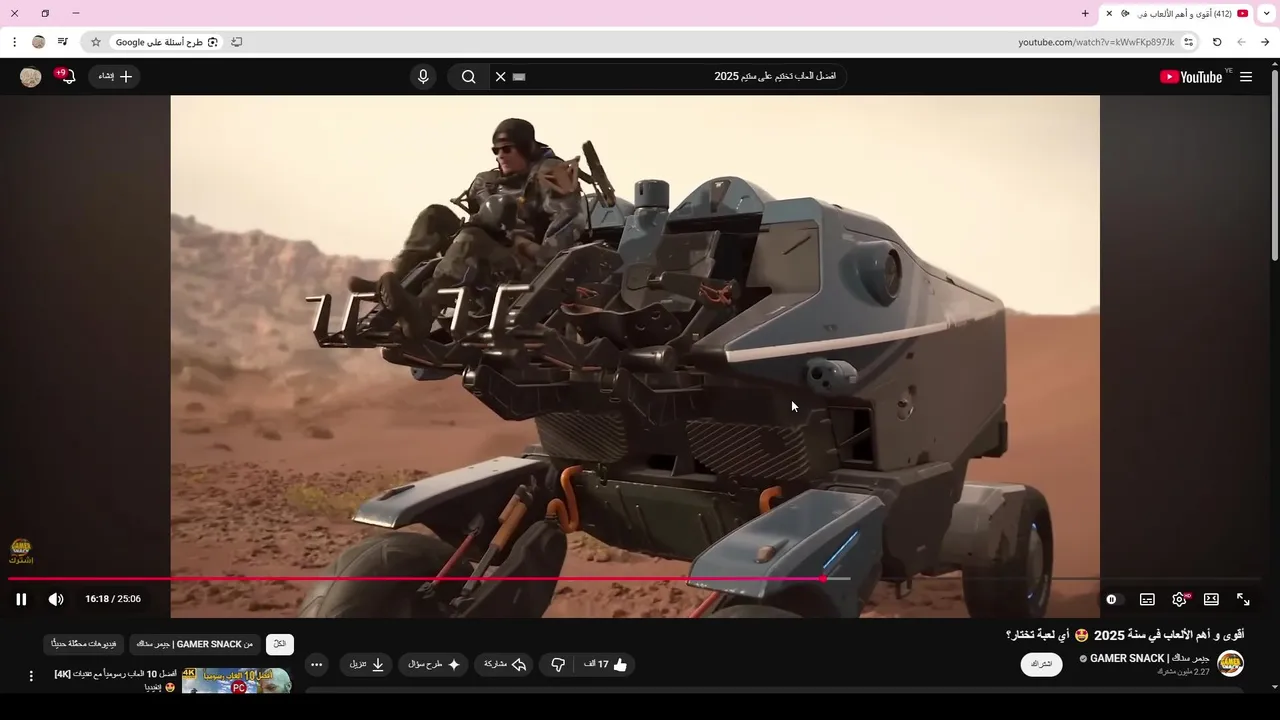Select 'من GAMER SNACK' filter chip

[195, 644]
